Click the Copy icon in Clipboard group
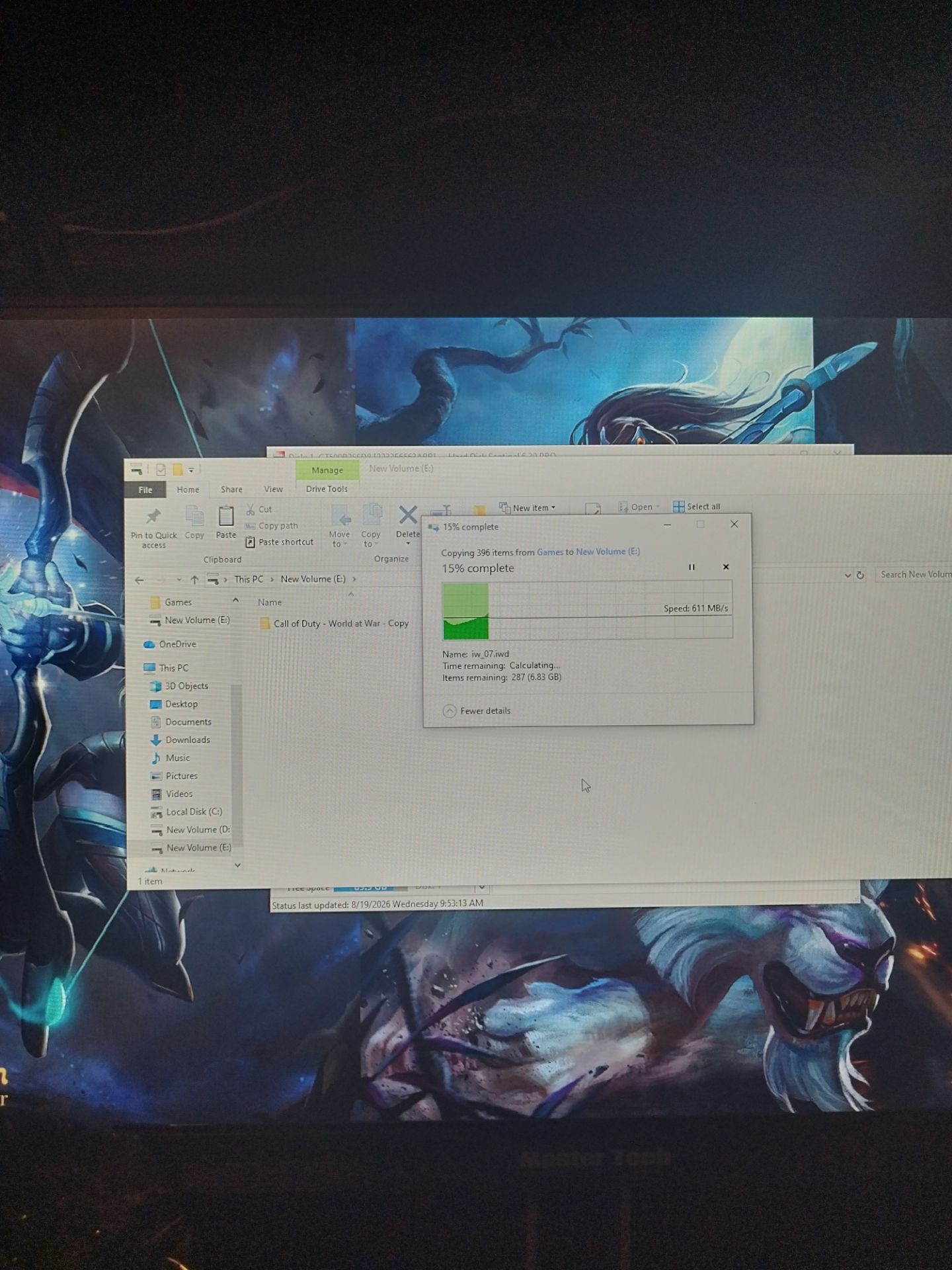952x1270 pixels. coord(194,516)
